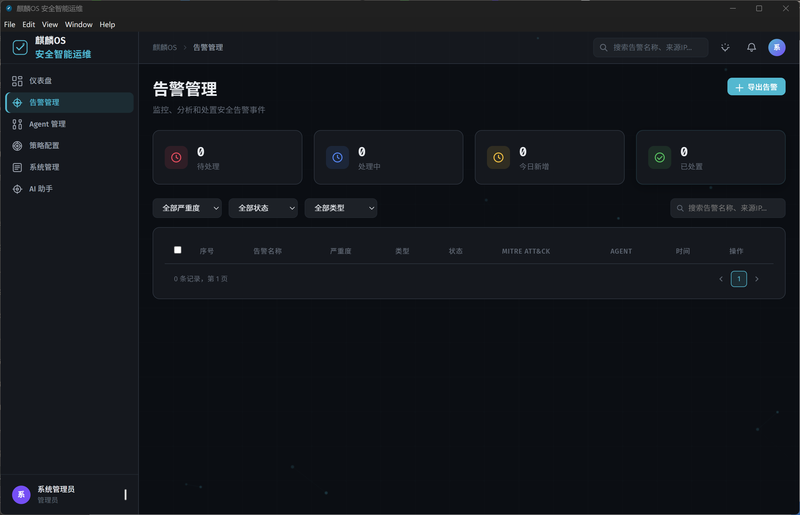Click the 告警名称 column header
The width and height of the screenshot is (800, 515).
pos(267,251)
